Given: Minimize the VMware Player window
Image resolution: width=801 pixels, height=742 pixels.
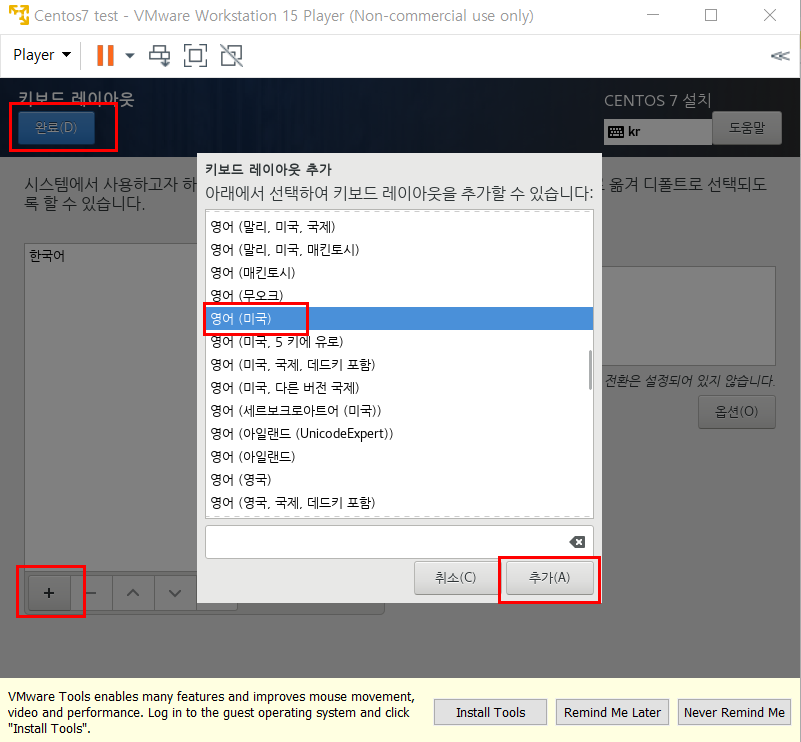Looking at the screenshot, I should point(653,15).
